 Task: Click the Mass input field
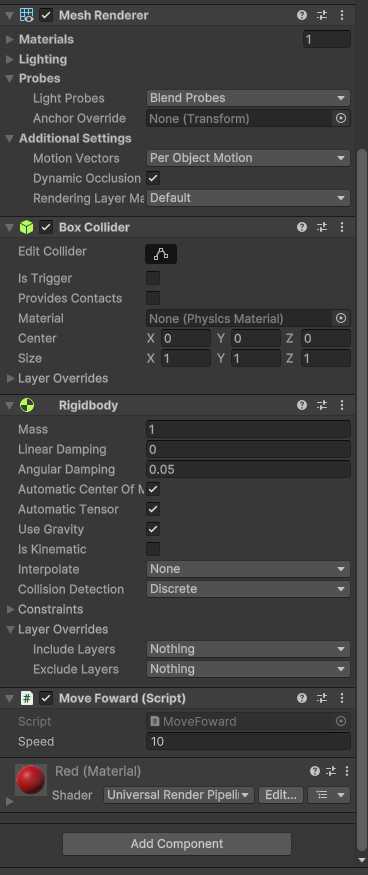(248, 429)
